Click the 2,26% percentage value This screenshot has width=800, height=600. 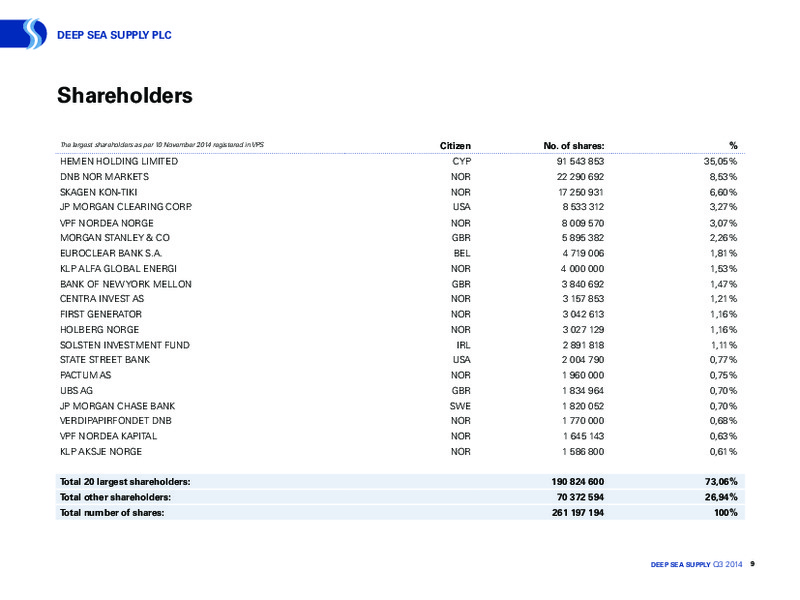[723, 238]
